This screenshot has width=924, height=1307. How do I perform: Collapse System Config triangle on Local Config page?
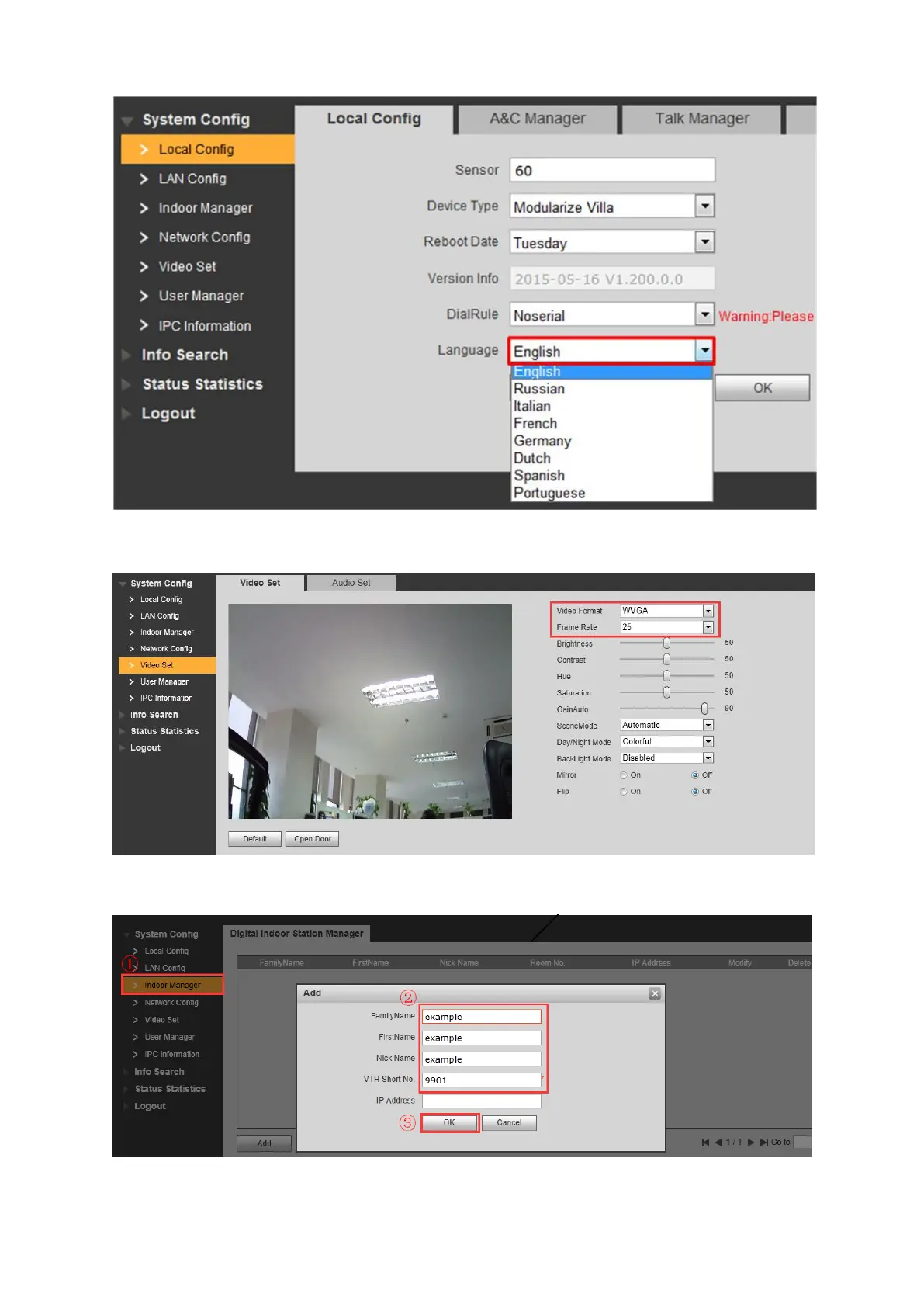pos(127,120)
